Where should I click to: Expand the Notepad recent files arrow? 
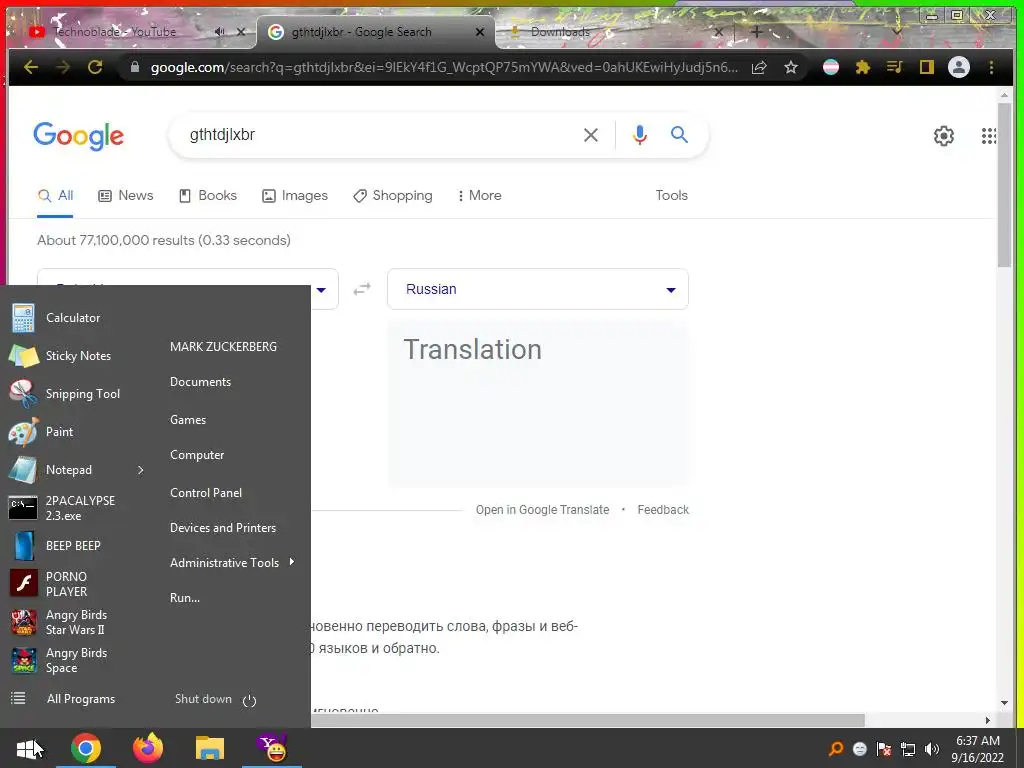140,470
